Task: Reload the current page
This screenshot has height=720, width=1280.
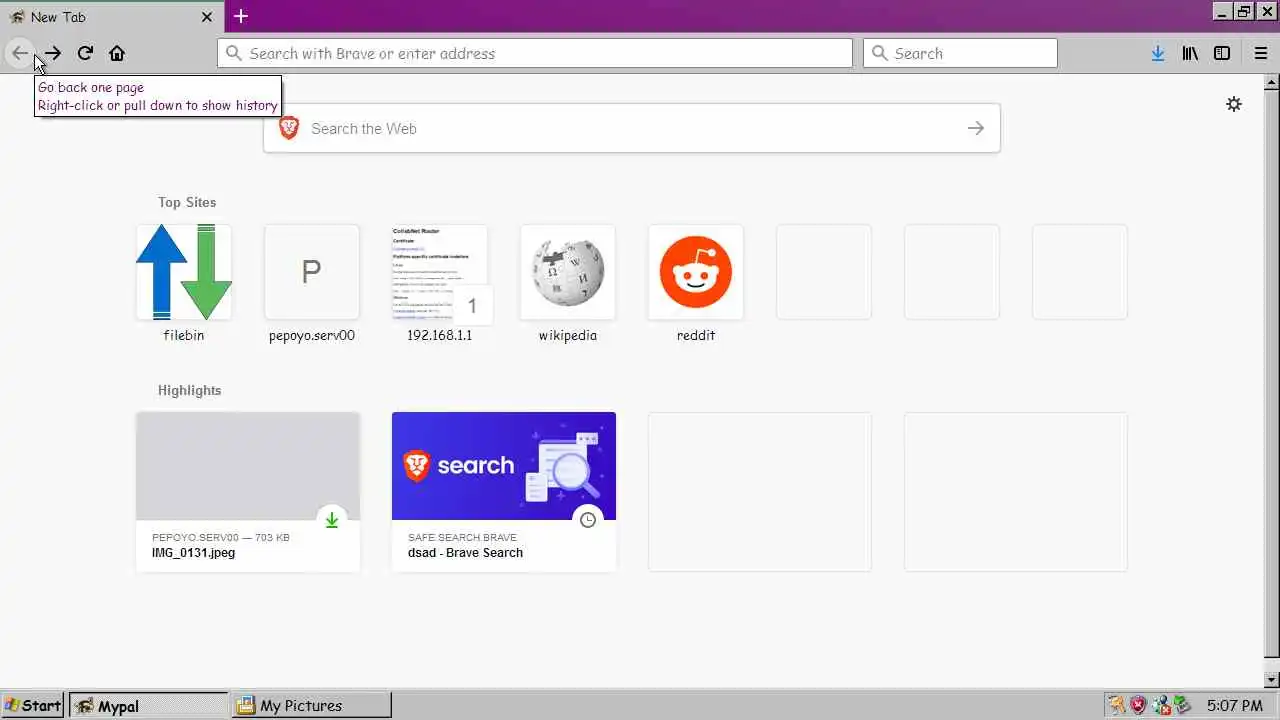Action: (85, 53)
